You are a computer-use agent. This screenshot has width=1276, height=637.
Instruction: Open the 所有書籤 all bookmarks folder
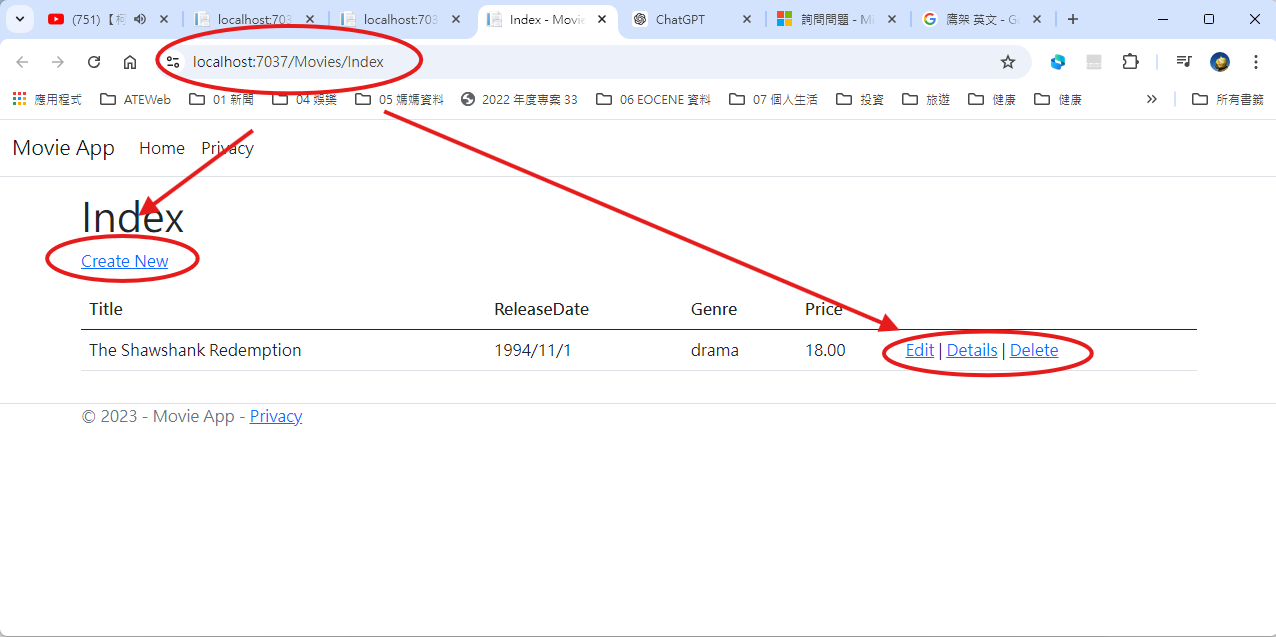coord(1228,99)
